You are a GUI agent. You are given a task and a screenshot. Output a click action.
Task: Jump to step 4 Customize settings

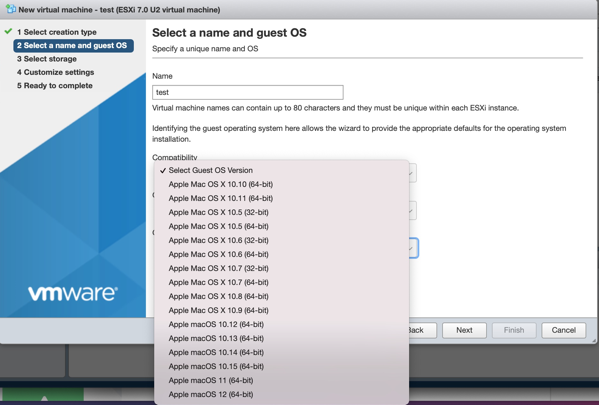point(55,72)
